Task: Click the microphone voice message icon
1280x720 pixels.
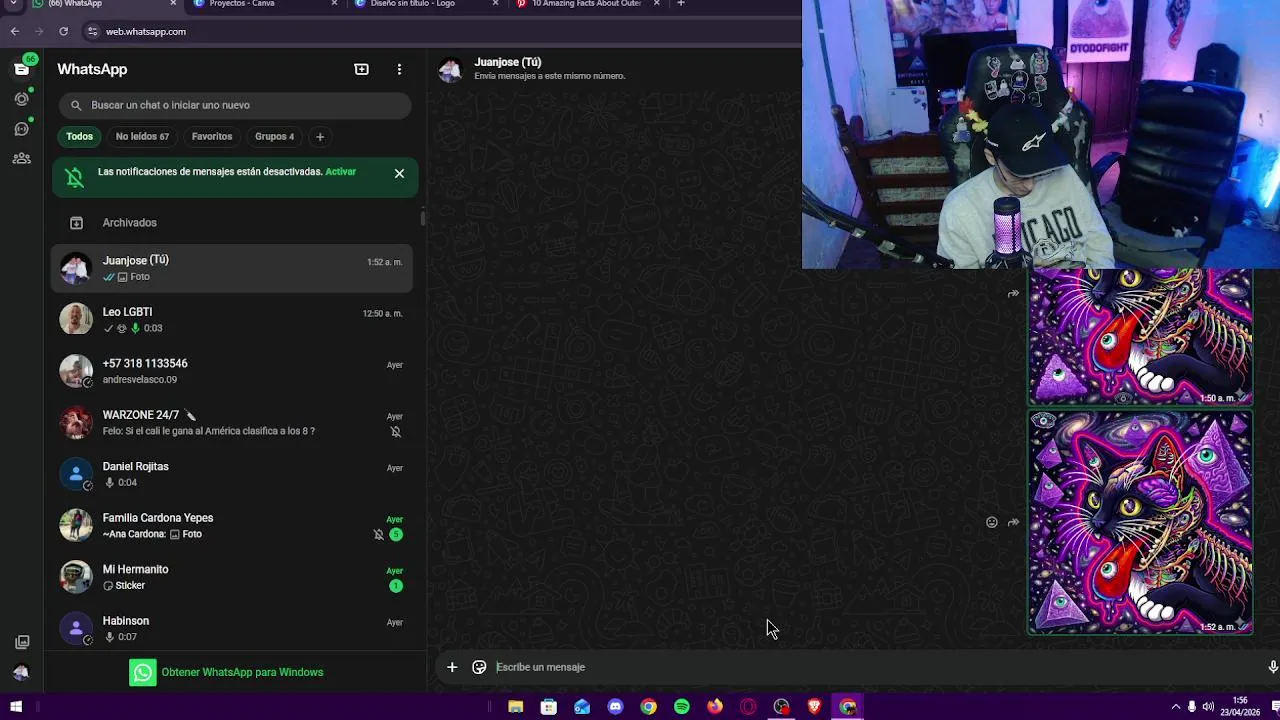Action: [x=1272, y=667]
